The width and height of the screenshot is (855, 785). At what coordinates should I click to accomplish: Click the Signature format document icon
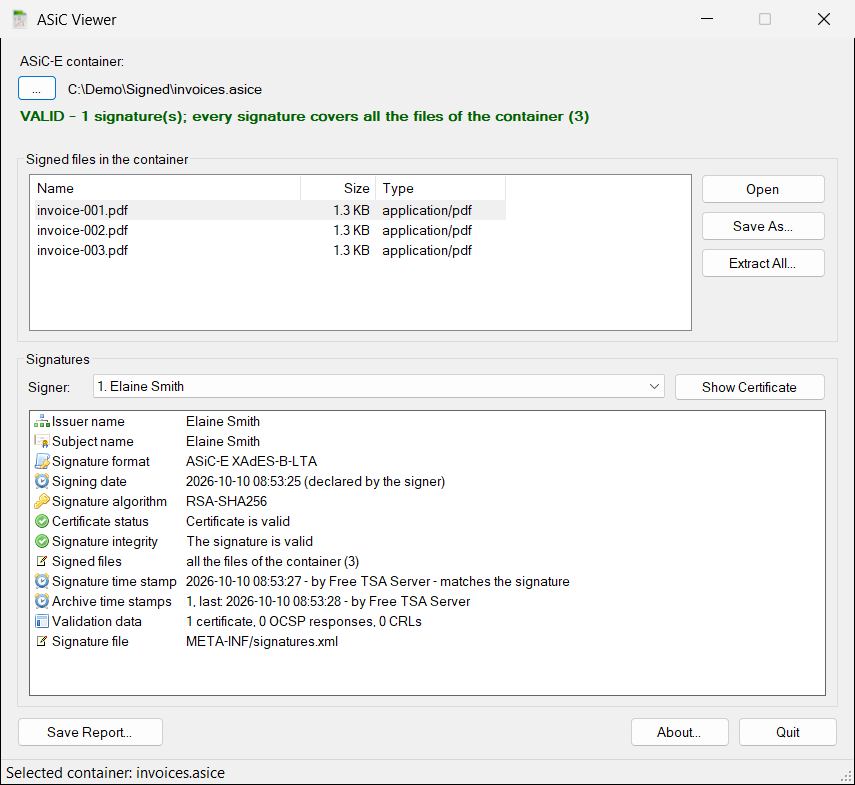click(x=42, y=461)
